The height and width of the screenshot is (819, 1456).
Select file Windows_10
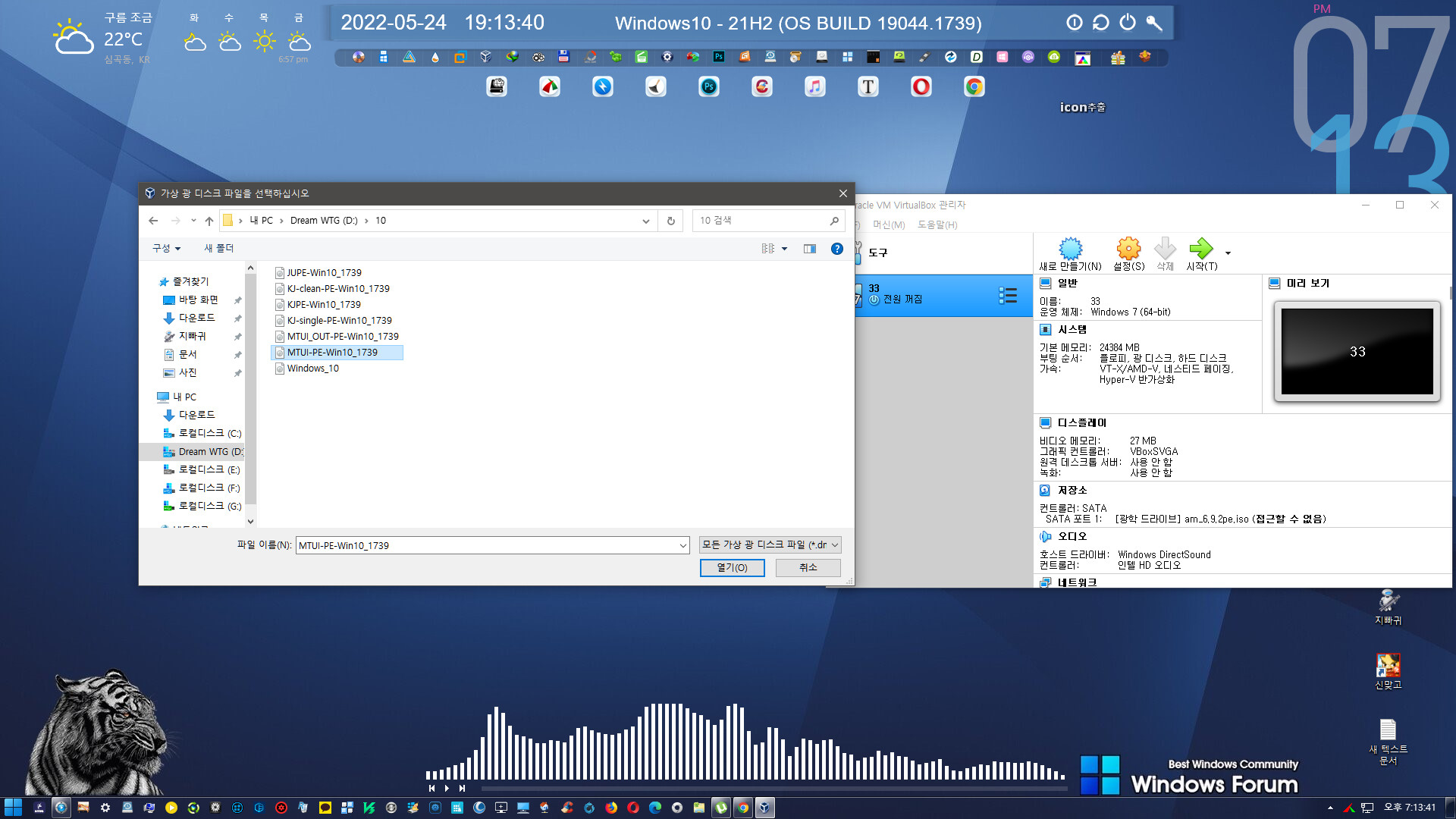tap(312, 368)
